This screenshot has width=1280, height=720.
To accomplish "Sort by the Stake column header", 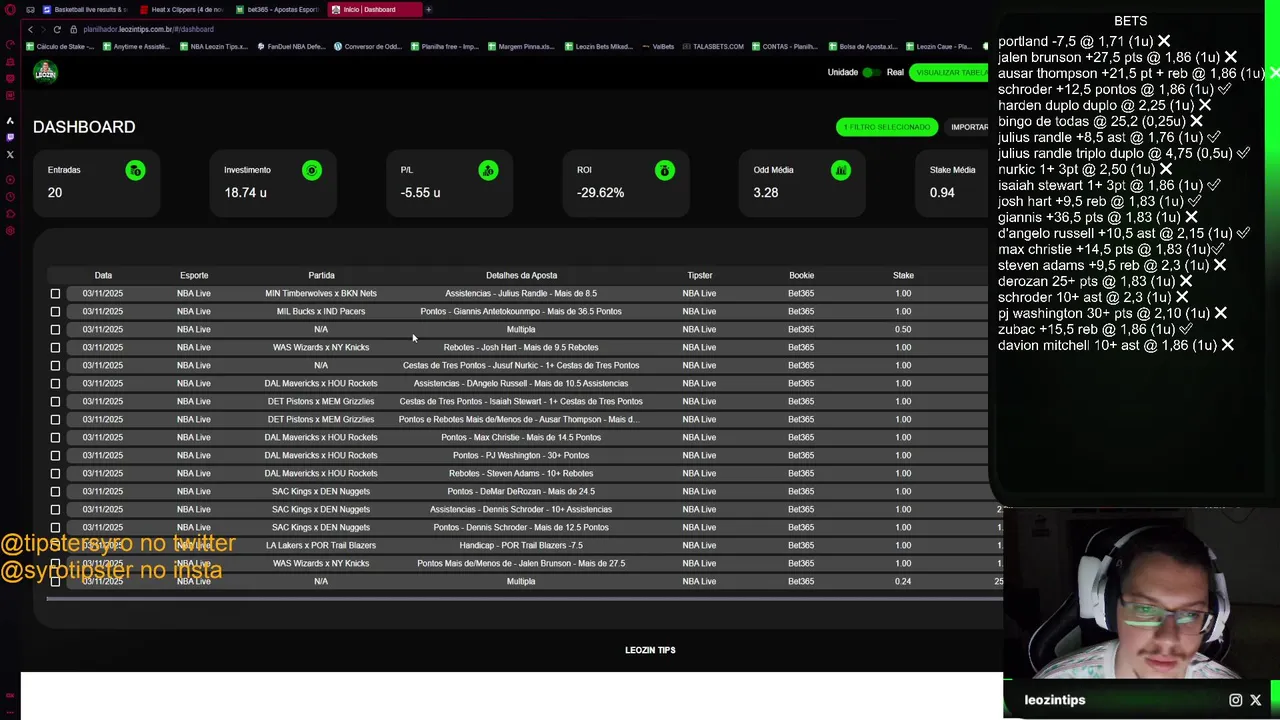I will [x=903, y=275].
